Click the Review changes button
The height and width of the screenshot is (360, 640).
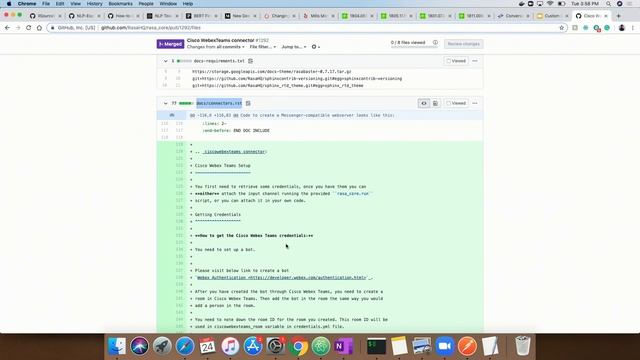tap(463, 44)
